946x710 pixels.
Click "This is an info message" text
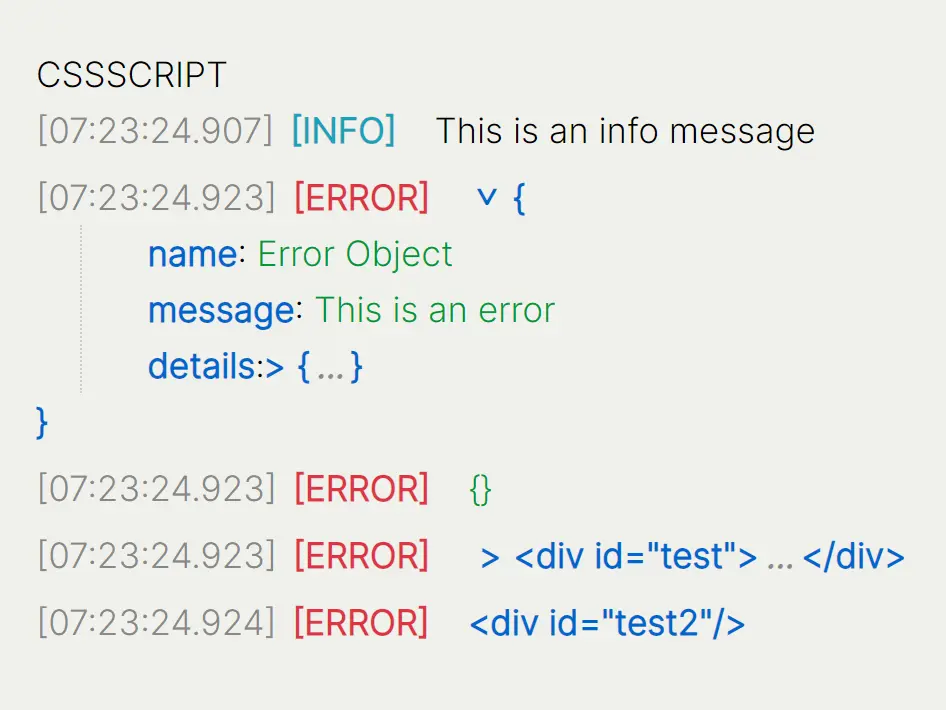625,131
